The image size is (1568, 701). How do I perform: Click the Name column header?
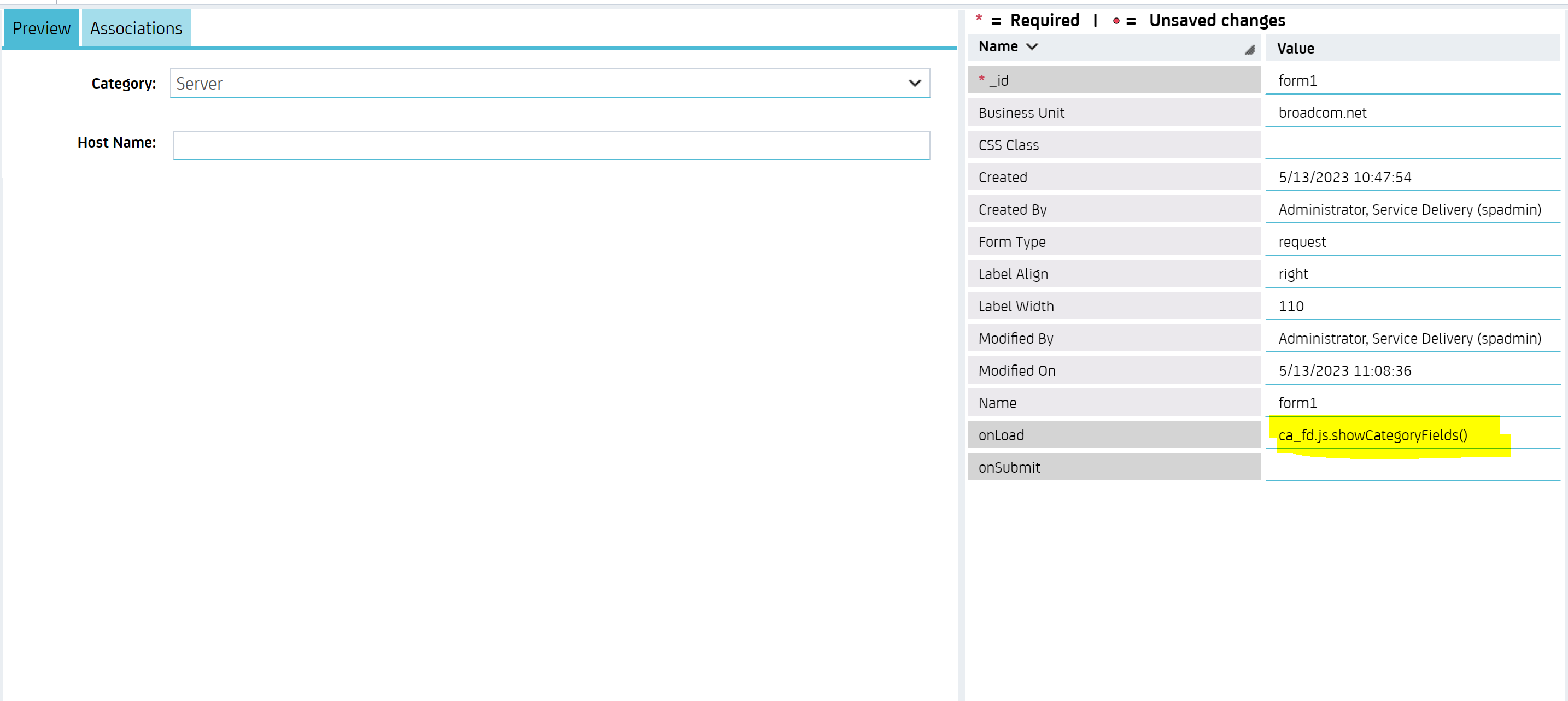pyautogui.click(x=998, y=46)
